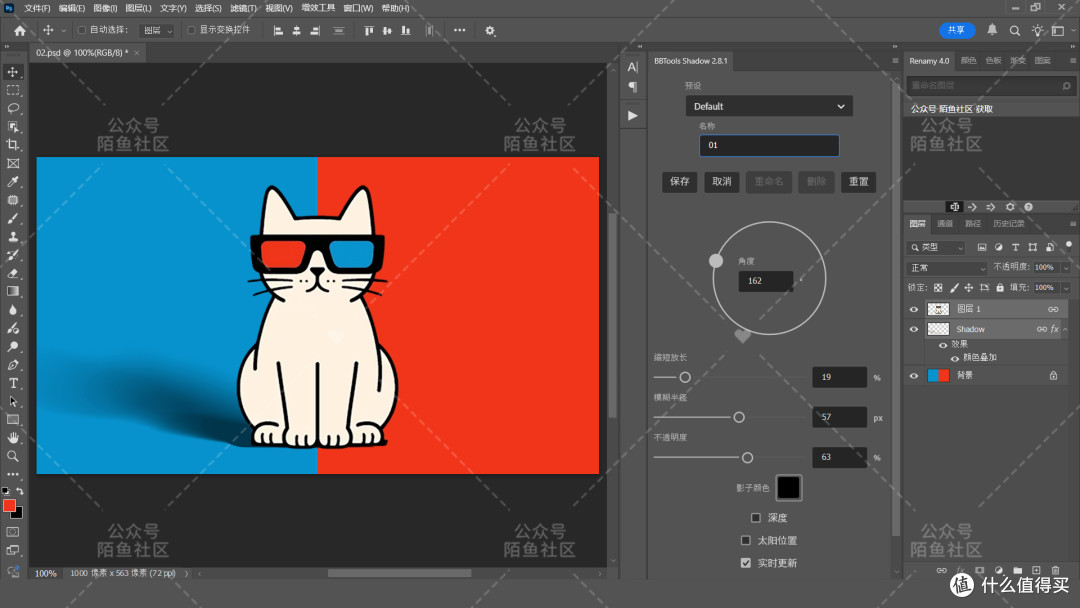The width and height of the screenshot is (1080, 608).
Task: Toggle 颜色叠加 effect visibility
Action: [955, 358]
